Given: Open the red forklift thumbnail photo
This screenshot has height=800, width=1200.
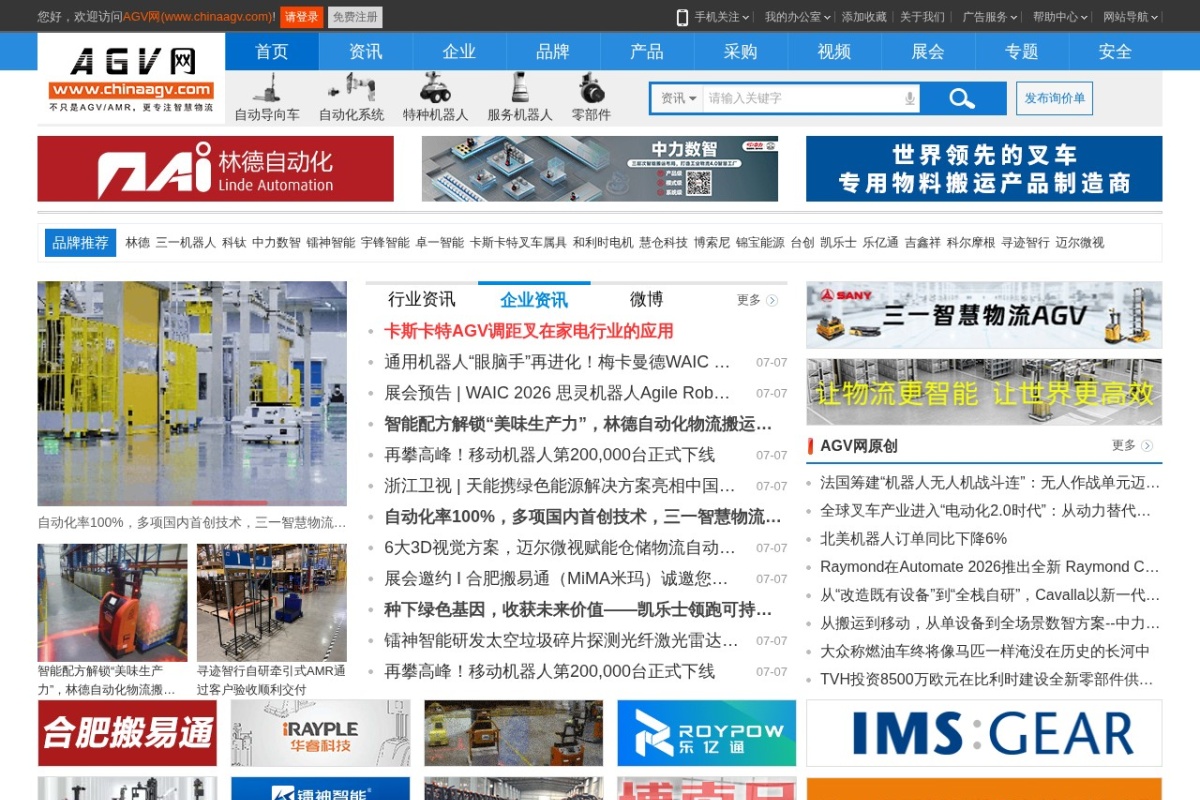Looking at the screenshot, I should [112, 602].
